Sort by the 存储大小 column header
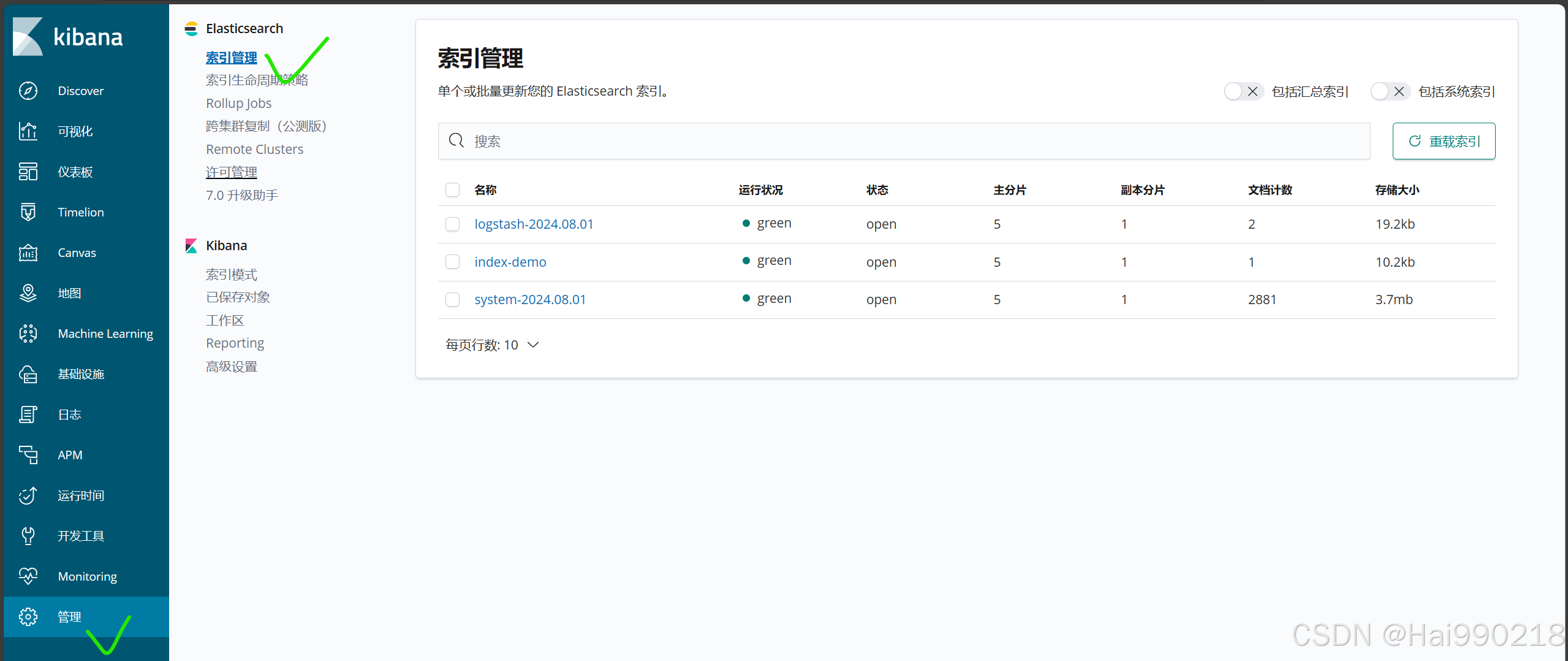The width and height of the screenshot is (1568, 661). point(1398,190)
